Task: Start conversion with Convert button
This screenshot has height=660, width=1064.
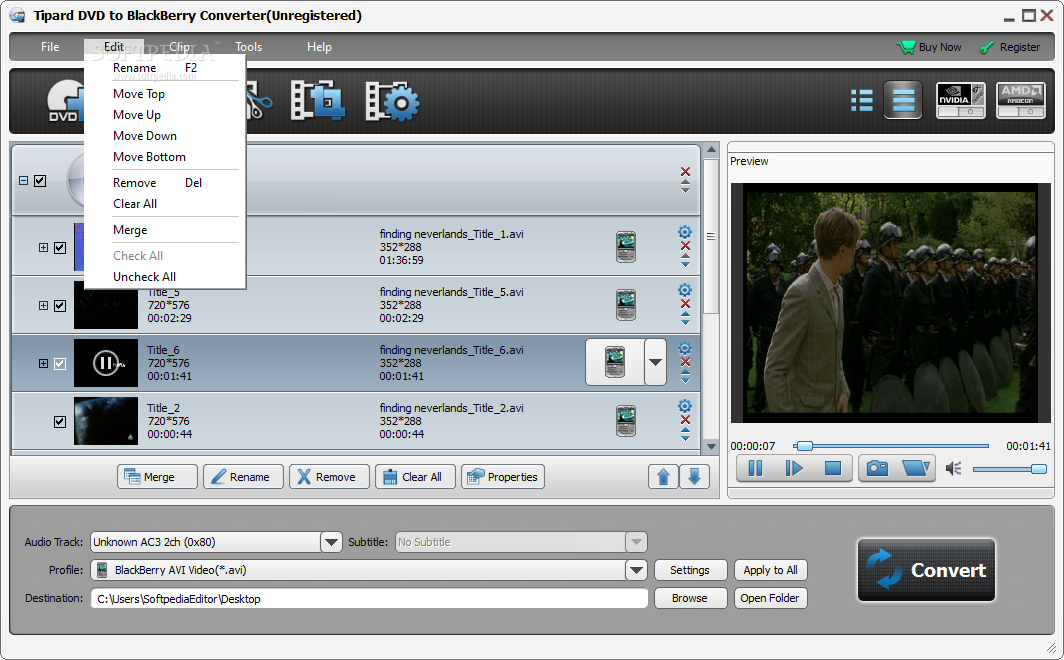Action: click(x=926, y=570)
